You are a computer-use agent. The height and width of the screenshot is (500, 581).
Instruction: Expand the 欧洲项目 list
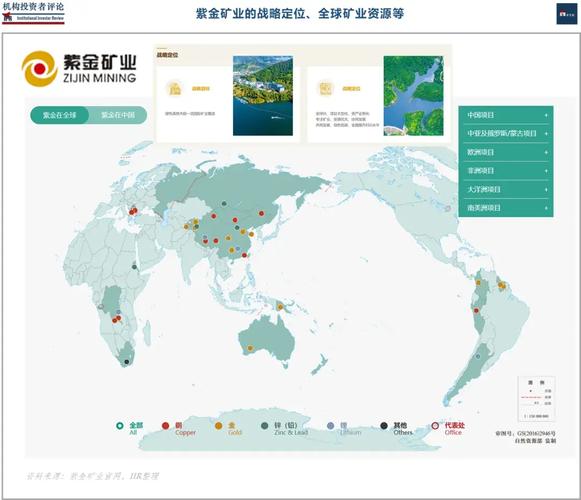(x=506, y=152)
